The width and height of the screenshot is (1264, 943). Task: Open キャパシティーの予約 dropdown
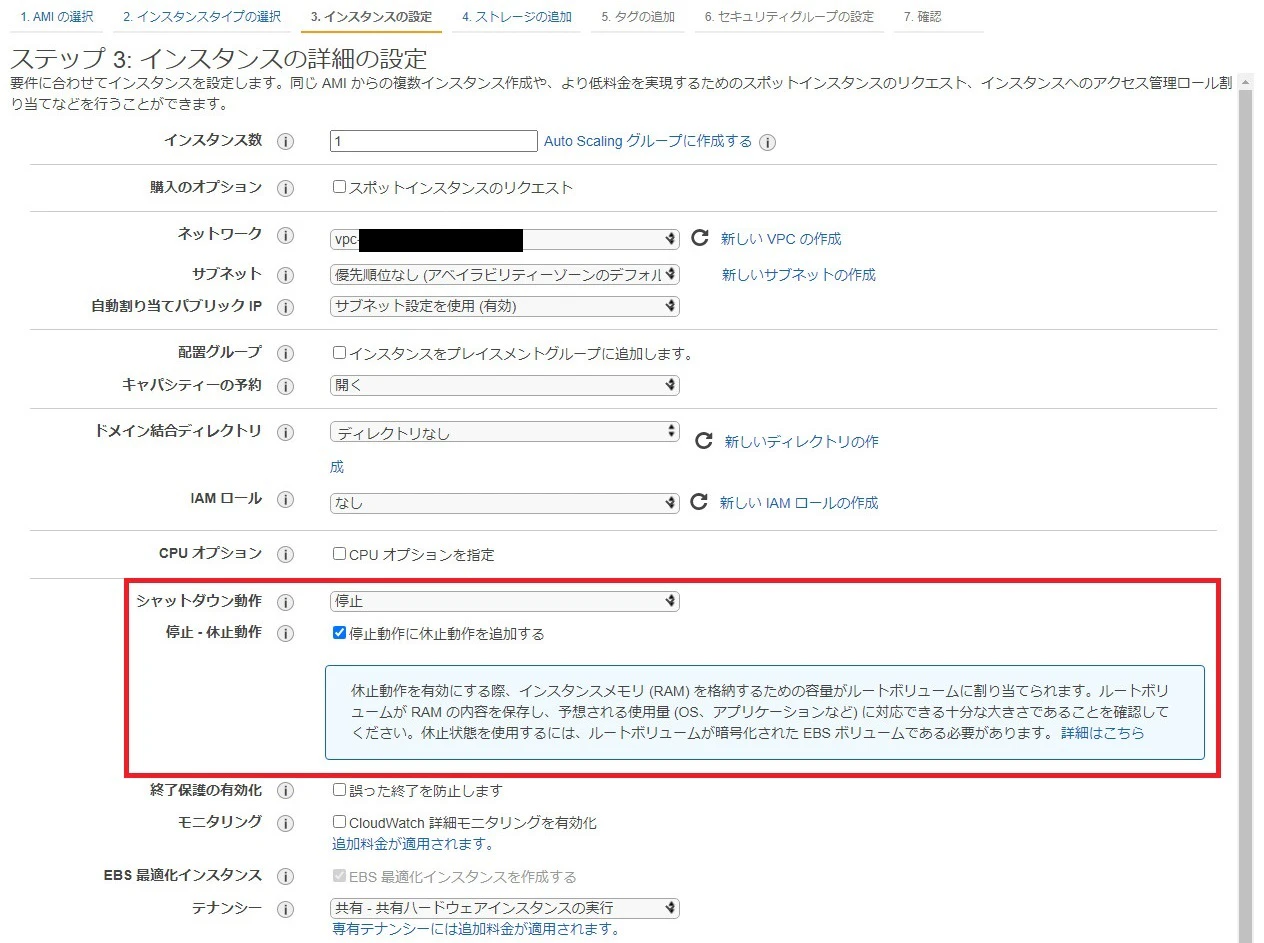pyautogui.click(x=505, y=385)
